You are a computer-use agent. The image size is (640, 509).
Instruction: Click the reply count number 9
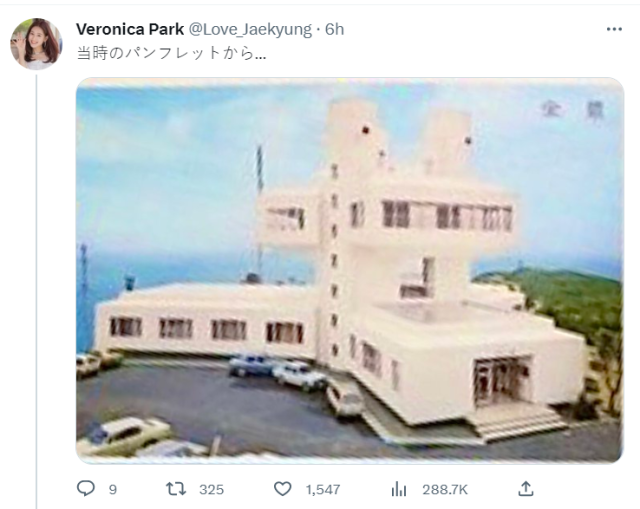[x=113, y=489]
